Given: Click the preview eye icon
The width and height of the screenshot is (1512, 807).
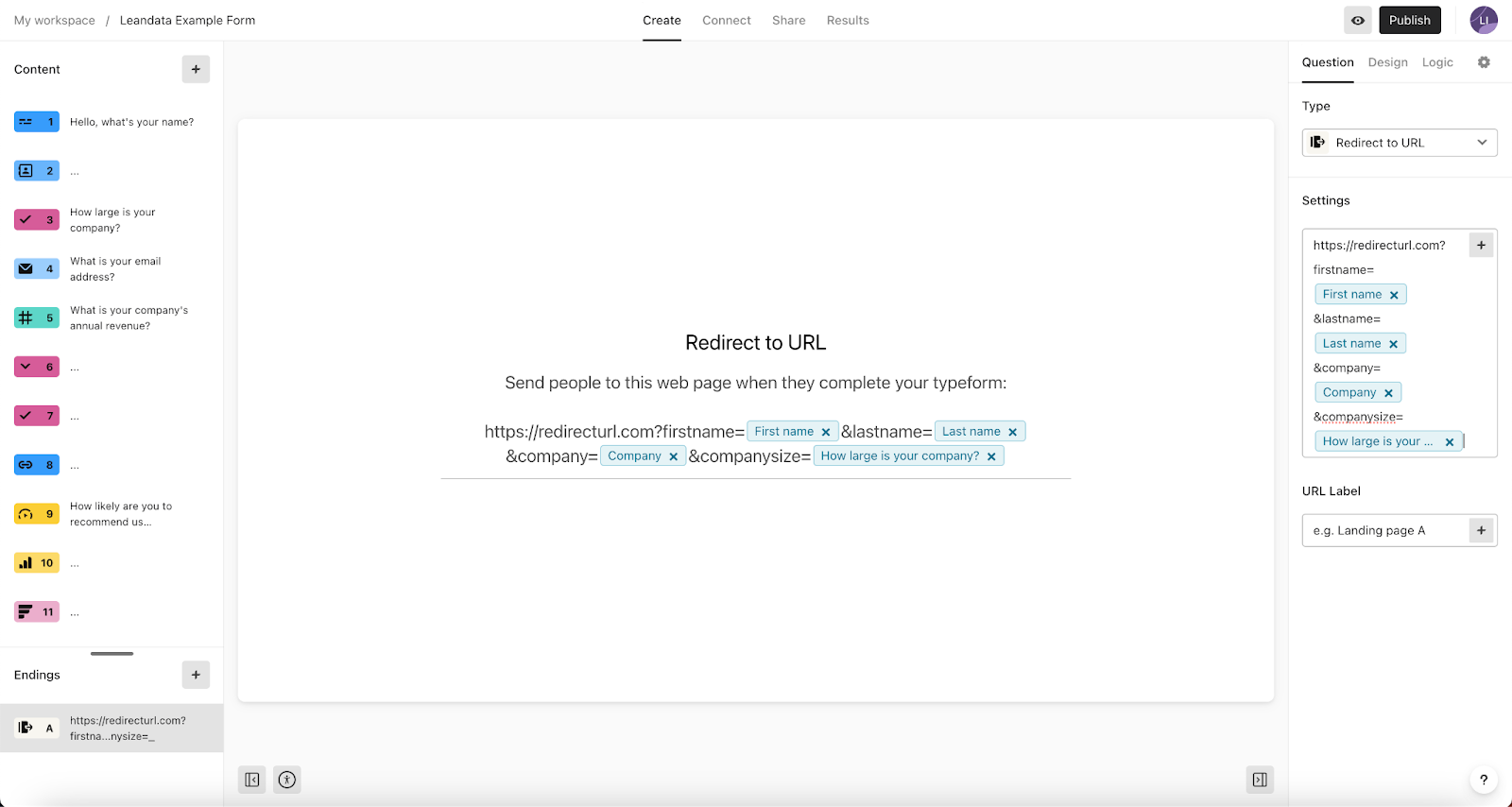Looking at the screenshot, I should click(1358, 20).
